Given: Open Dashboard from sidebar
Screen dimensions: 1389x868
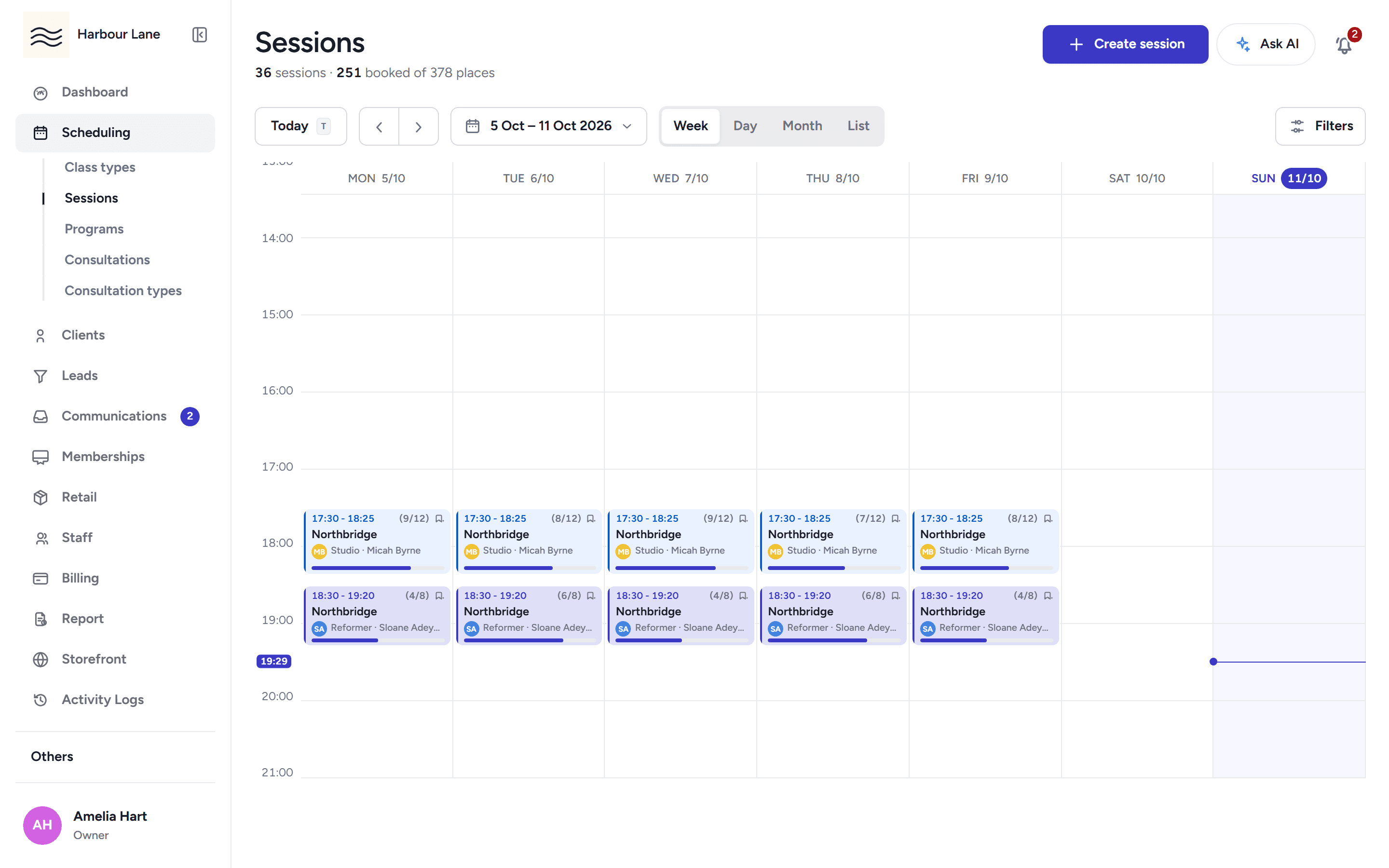Looking at the screenshot, I should pyautogui.click(x=115, y=93).
